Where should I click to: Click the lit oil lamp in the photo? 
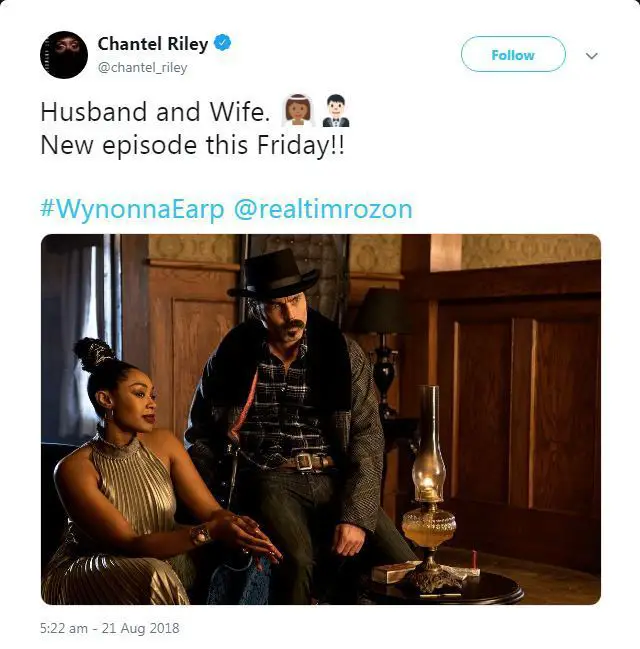429,488
